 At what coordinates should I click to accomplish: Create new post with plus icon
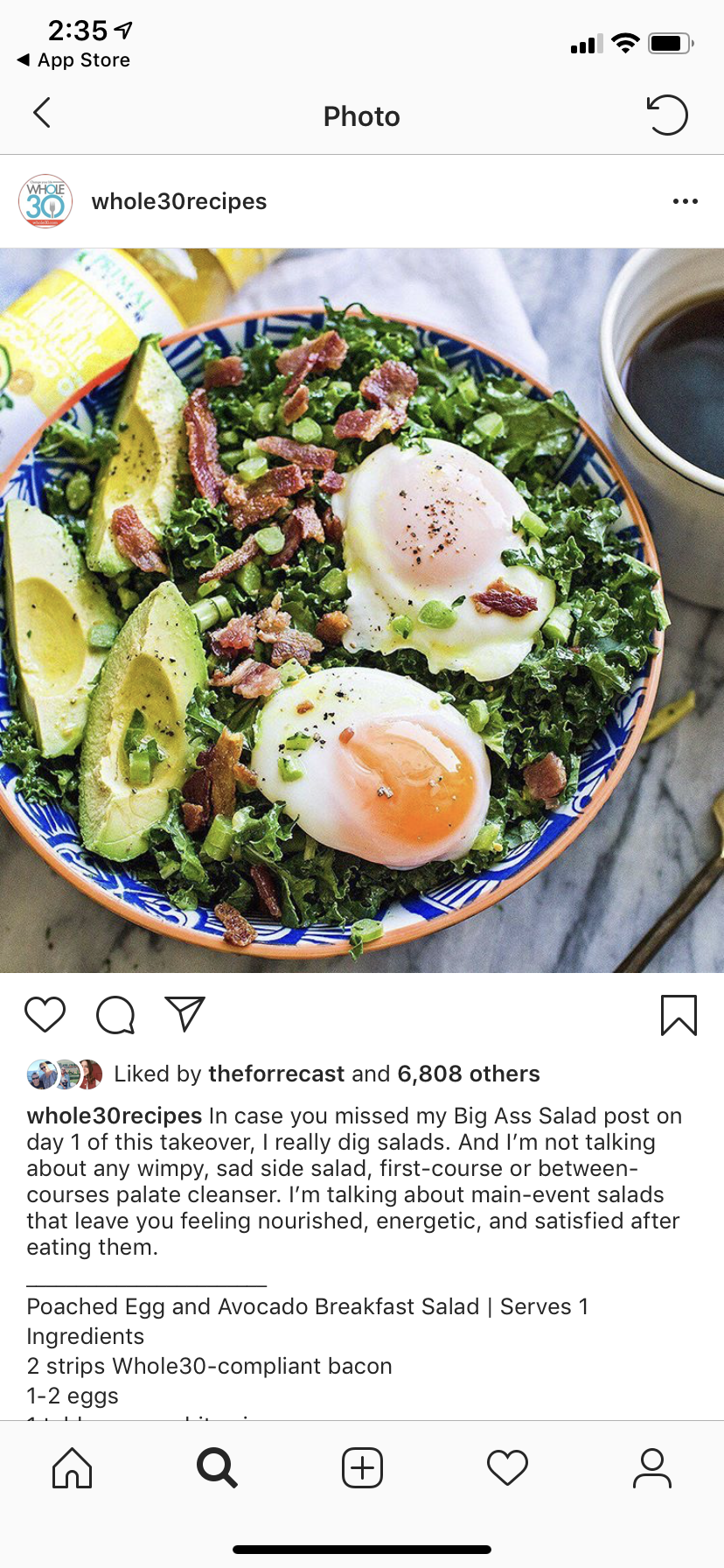362,1467
